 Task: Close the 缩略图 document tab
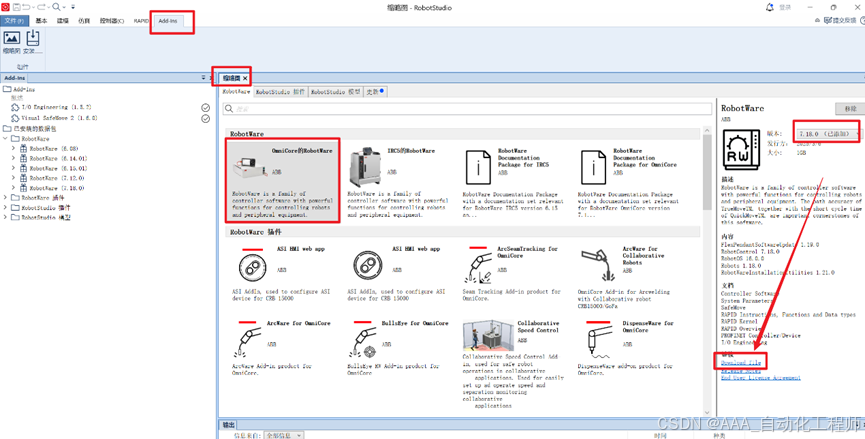(x=245, y=78)
